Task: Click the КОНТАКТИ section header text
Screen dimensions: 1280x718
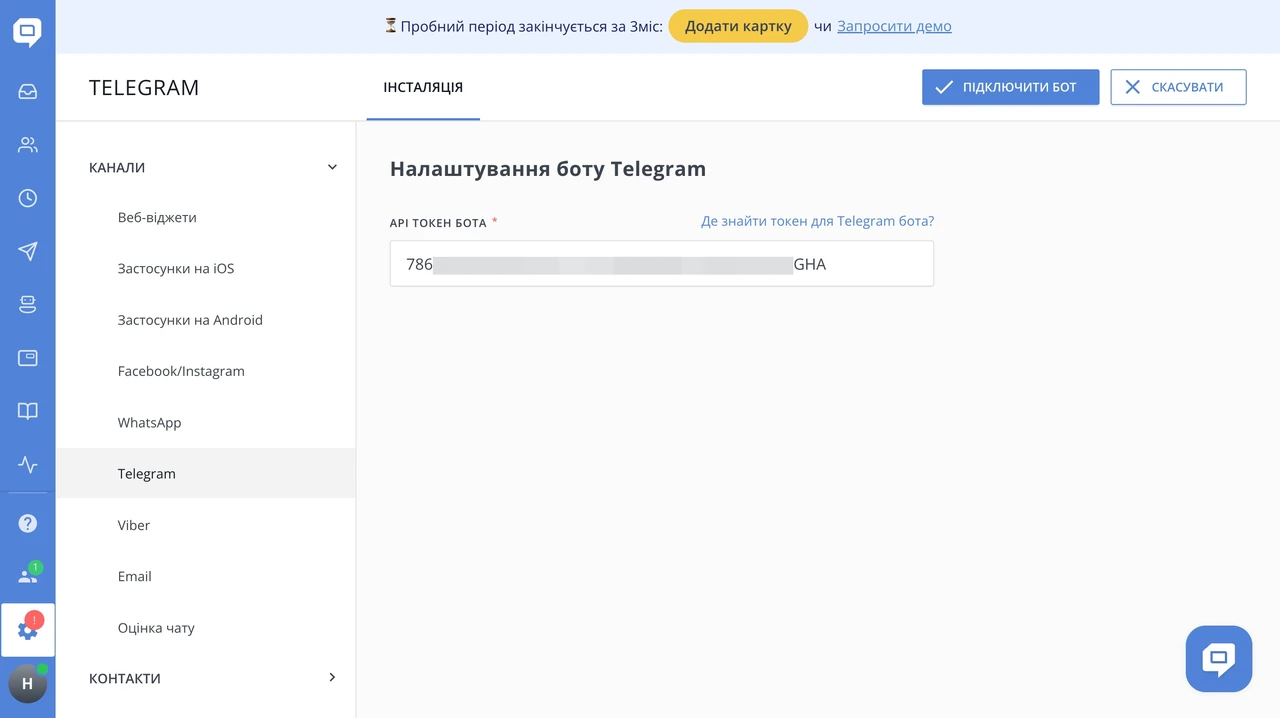Action: [x=125, y=678]
